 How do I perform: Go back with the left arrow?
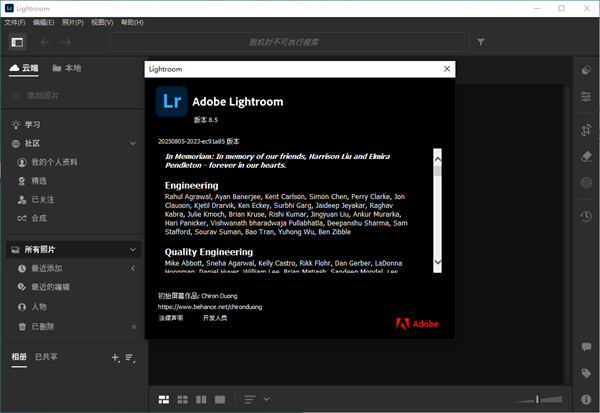[45, 42]
